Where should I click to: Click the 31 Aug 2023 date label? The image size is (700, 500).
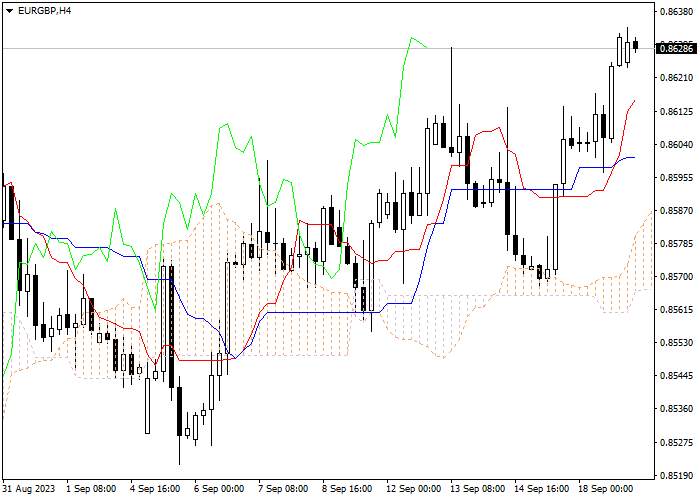29,488
